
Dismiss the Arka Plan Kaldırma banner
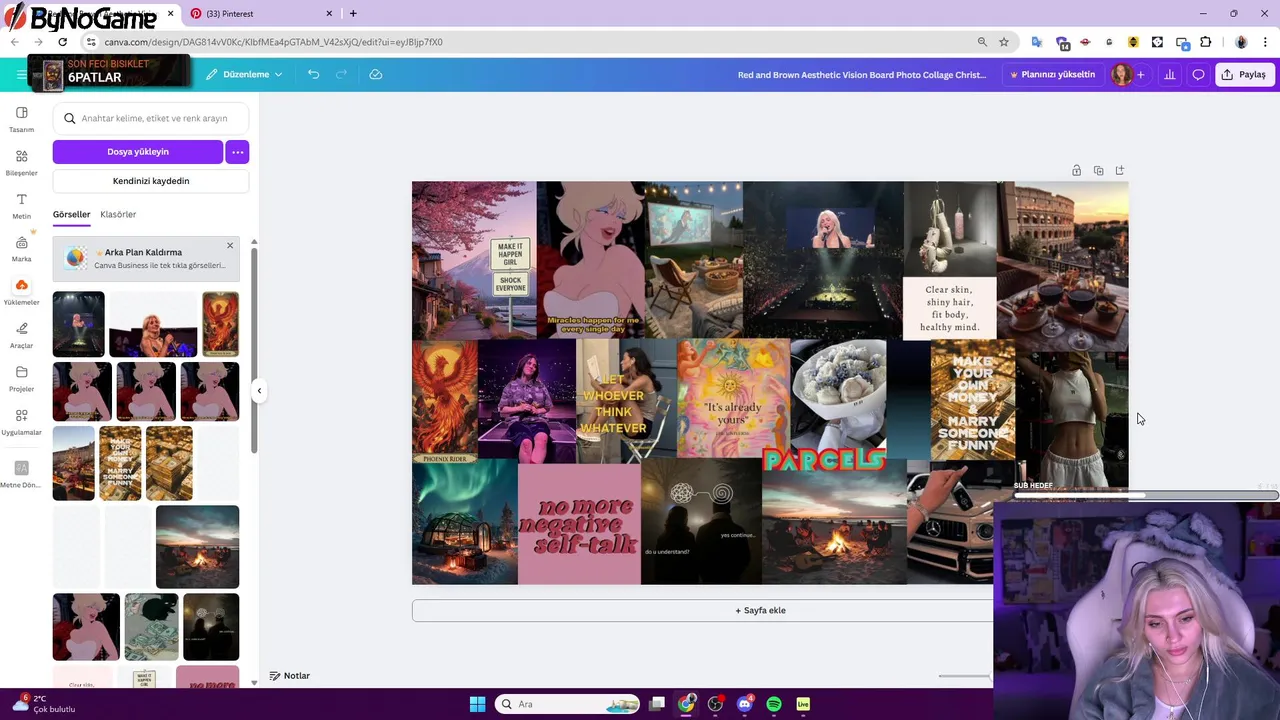(229, 245)
